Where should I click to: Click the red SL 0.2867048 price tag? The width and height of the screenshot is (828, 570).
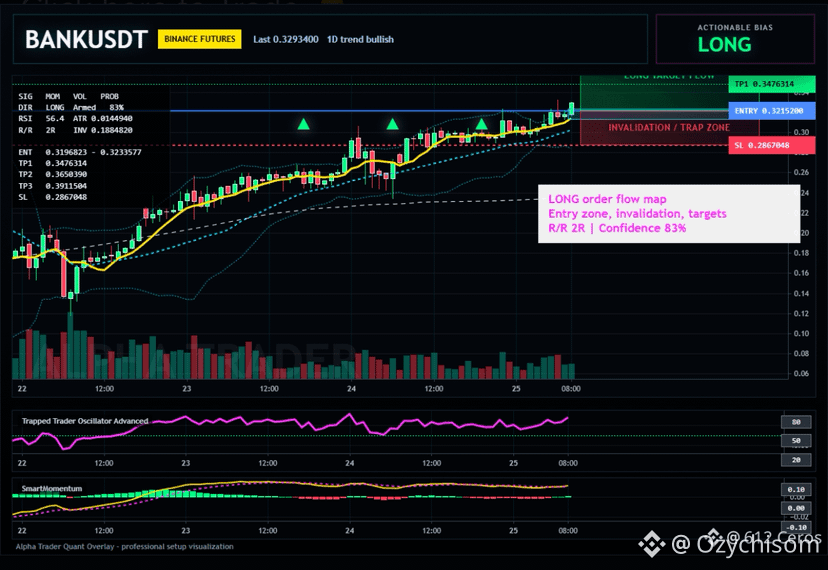pyautogui.click(x=771, y=145)
